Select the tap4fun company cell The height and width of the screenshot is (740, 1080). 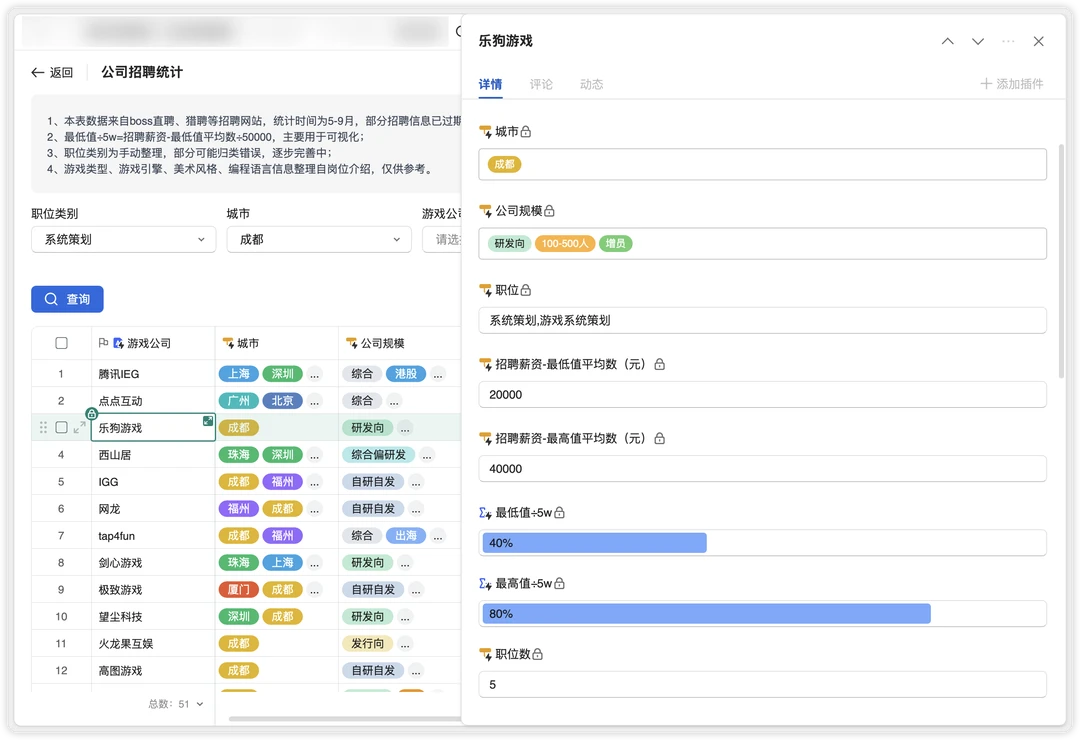[x=153, y=535]
